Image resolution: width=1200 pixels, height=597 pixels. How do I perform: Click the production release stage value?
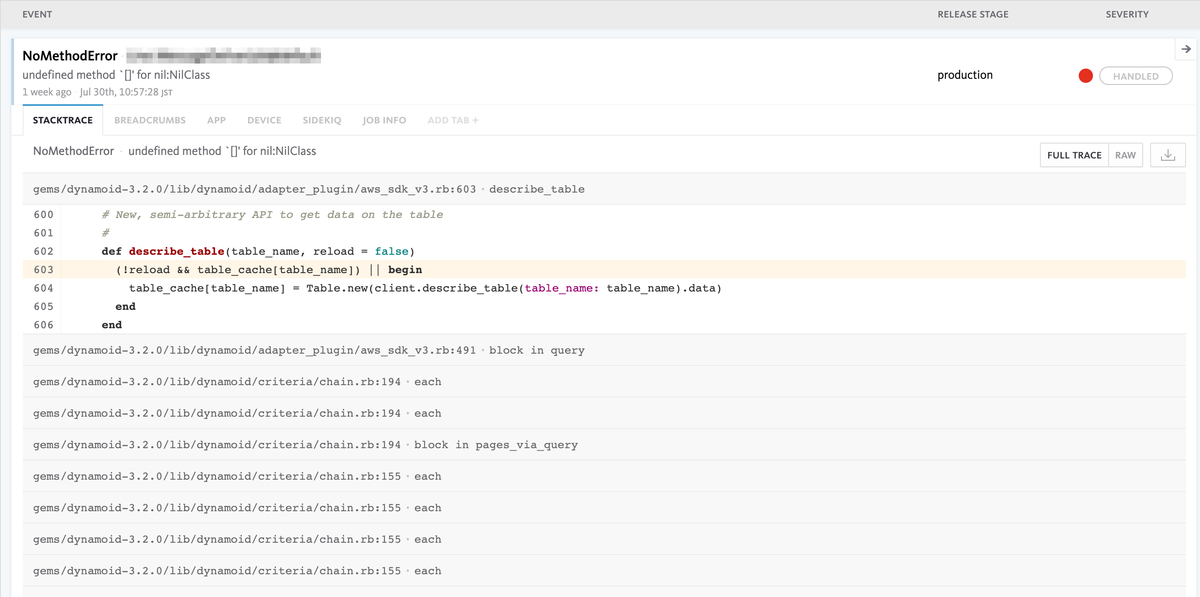click(965, 75)
